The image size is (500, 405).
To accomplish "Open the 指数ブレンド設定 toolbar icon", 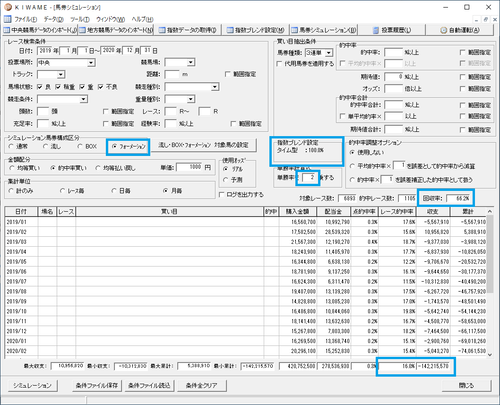I will click(x=230, y=30).
